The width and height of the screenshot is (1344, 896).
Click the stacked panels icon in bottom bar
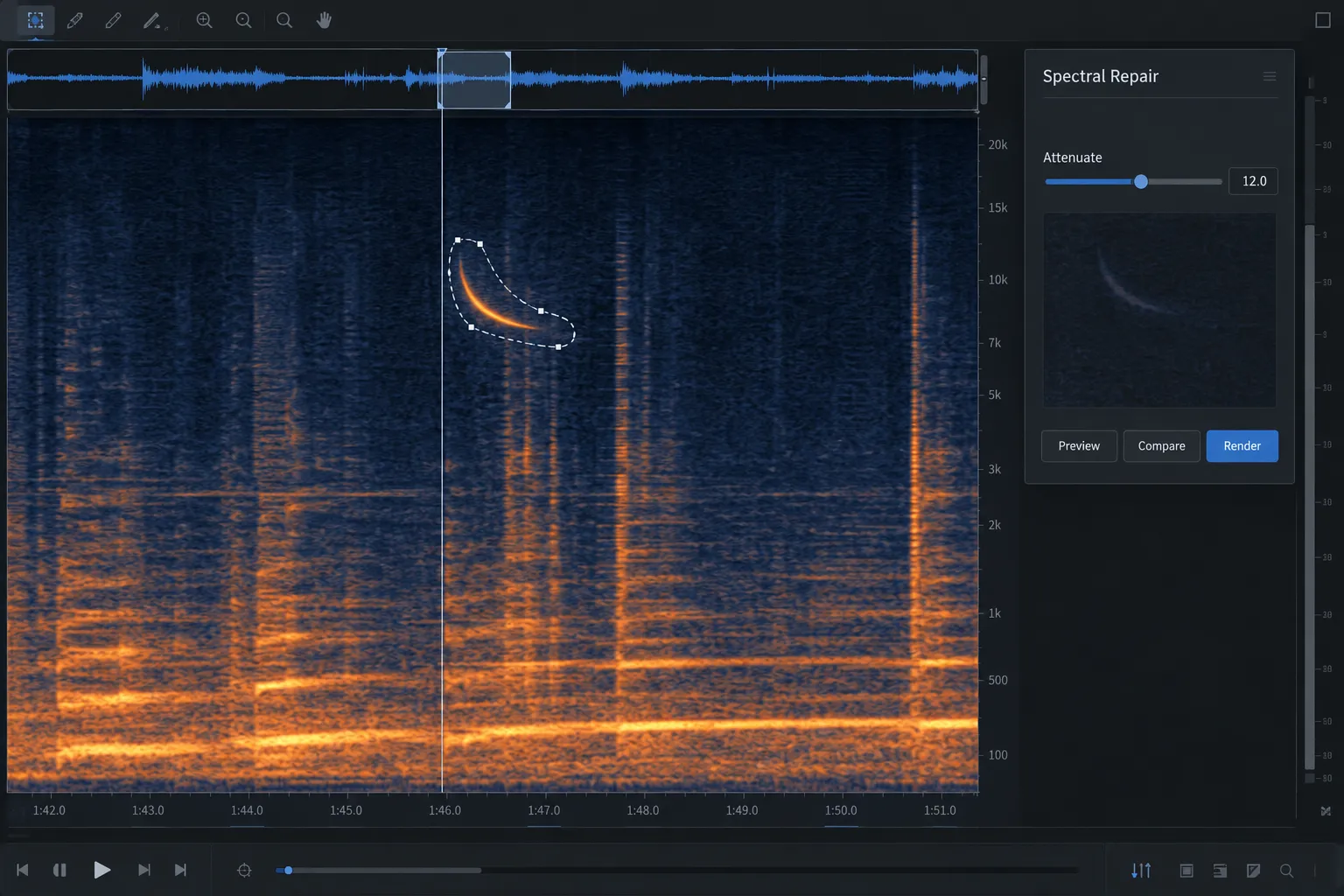[1220, 871]
